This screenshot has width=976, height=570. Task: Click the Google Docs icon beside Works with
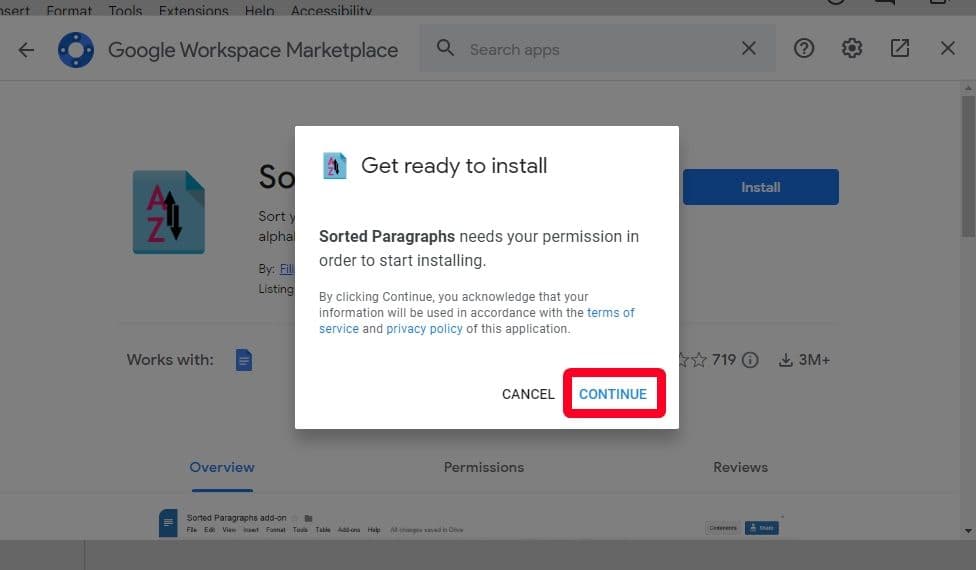coord(244,360)
